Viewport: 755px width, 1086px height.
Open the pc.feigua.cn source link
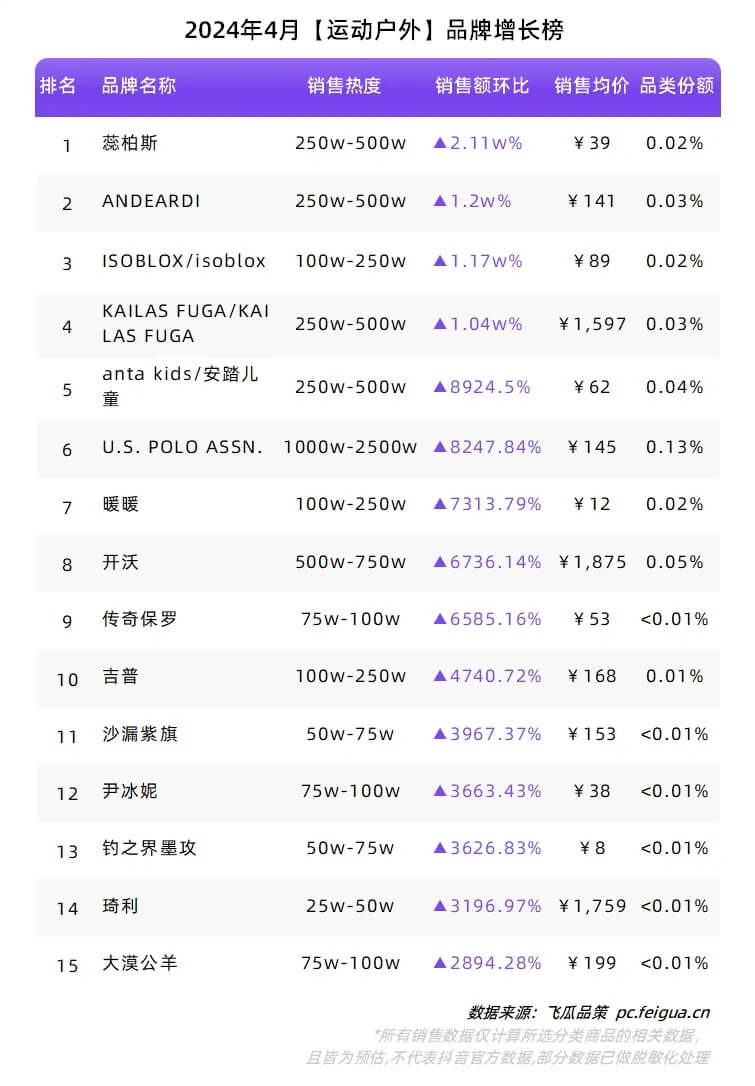pyautogui.click(x=663, y=1013)
